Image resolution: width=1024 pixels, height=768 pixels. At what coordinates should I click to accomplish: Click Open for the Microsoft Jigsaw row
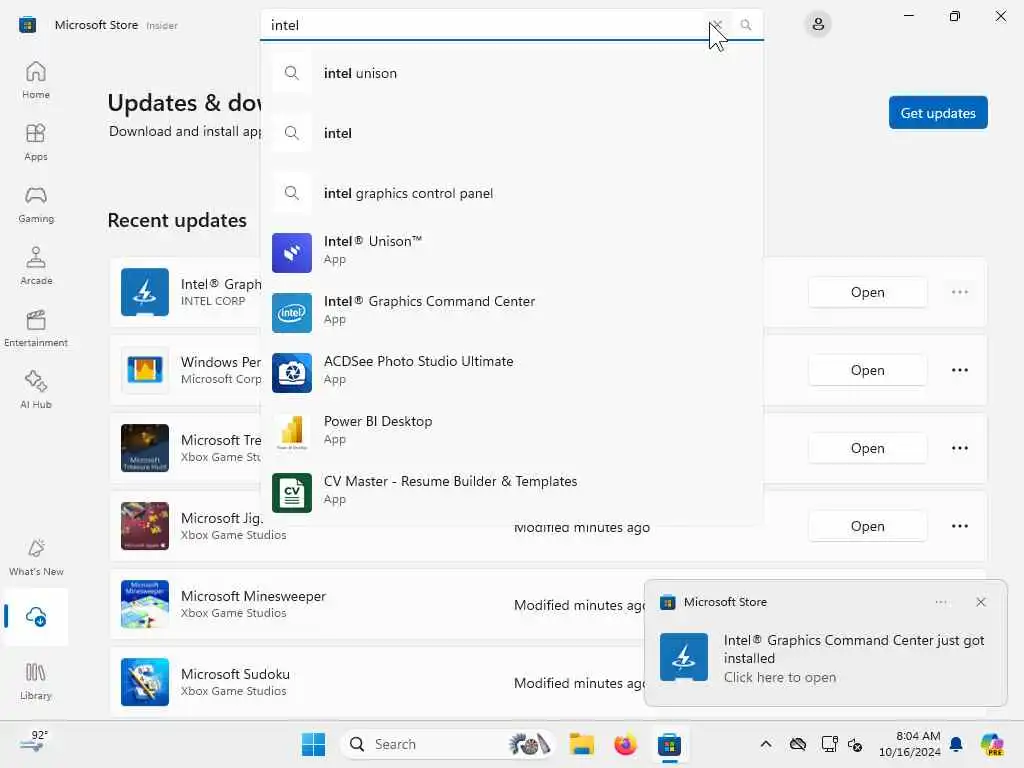867,526
